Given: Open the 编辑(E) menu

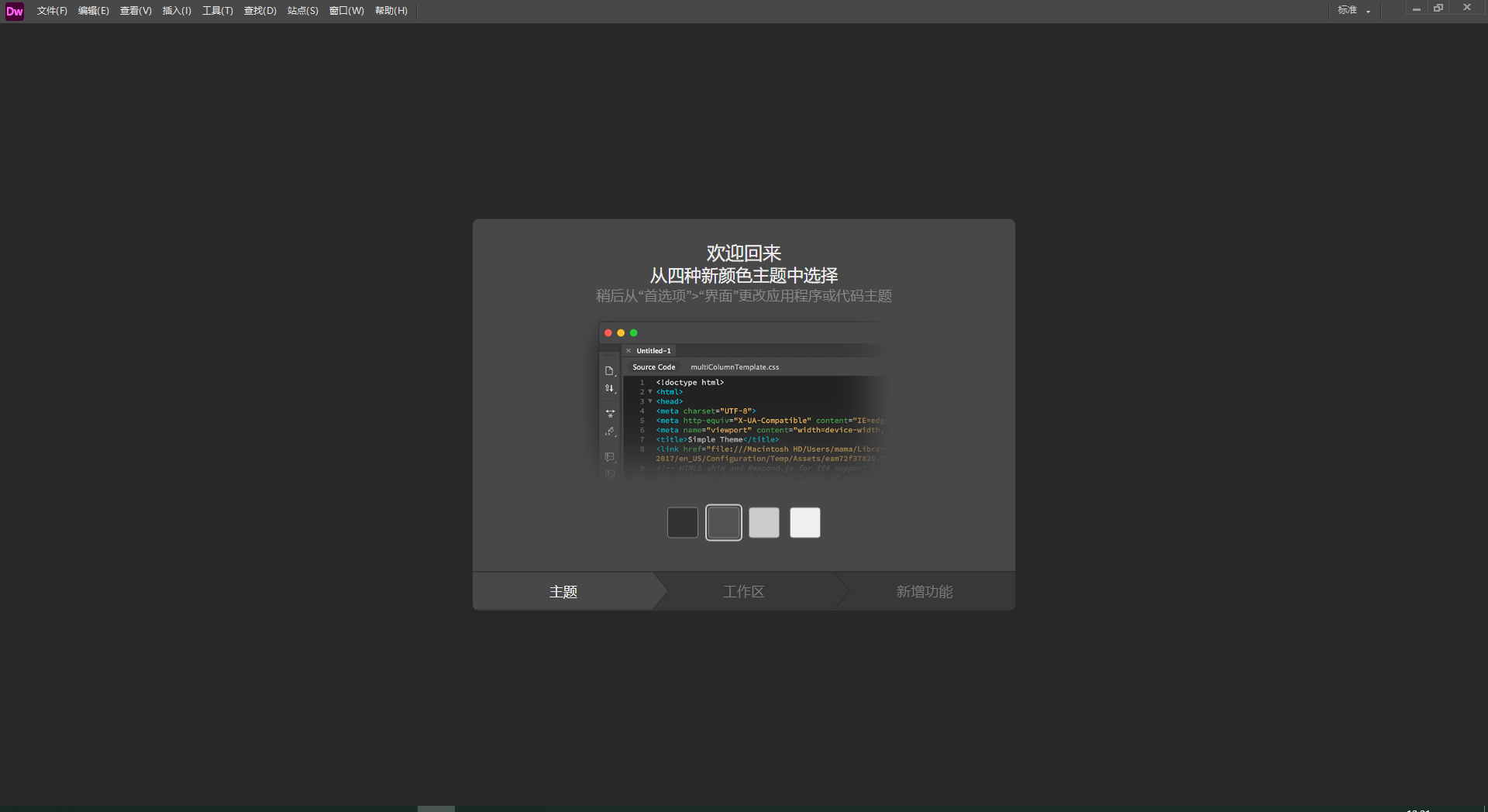Looking at the screenshot, I should point(94,11).
